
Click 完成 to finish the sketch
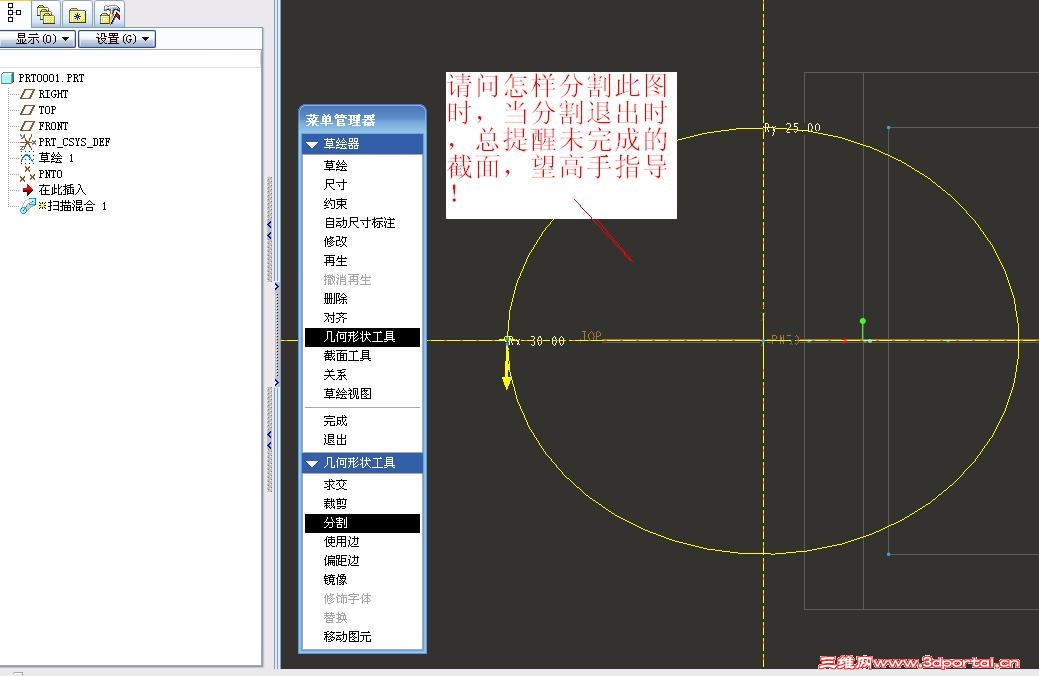[335, 421]
